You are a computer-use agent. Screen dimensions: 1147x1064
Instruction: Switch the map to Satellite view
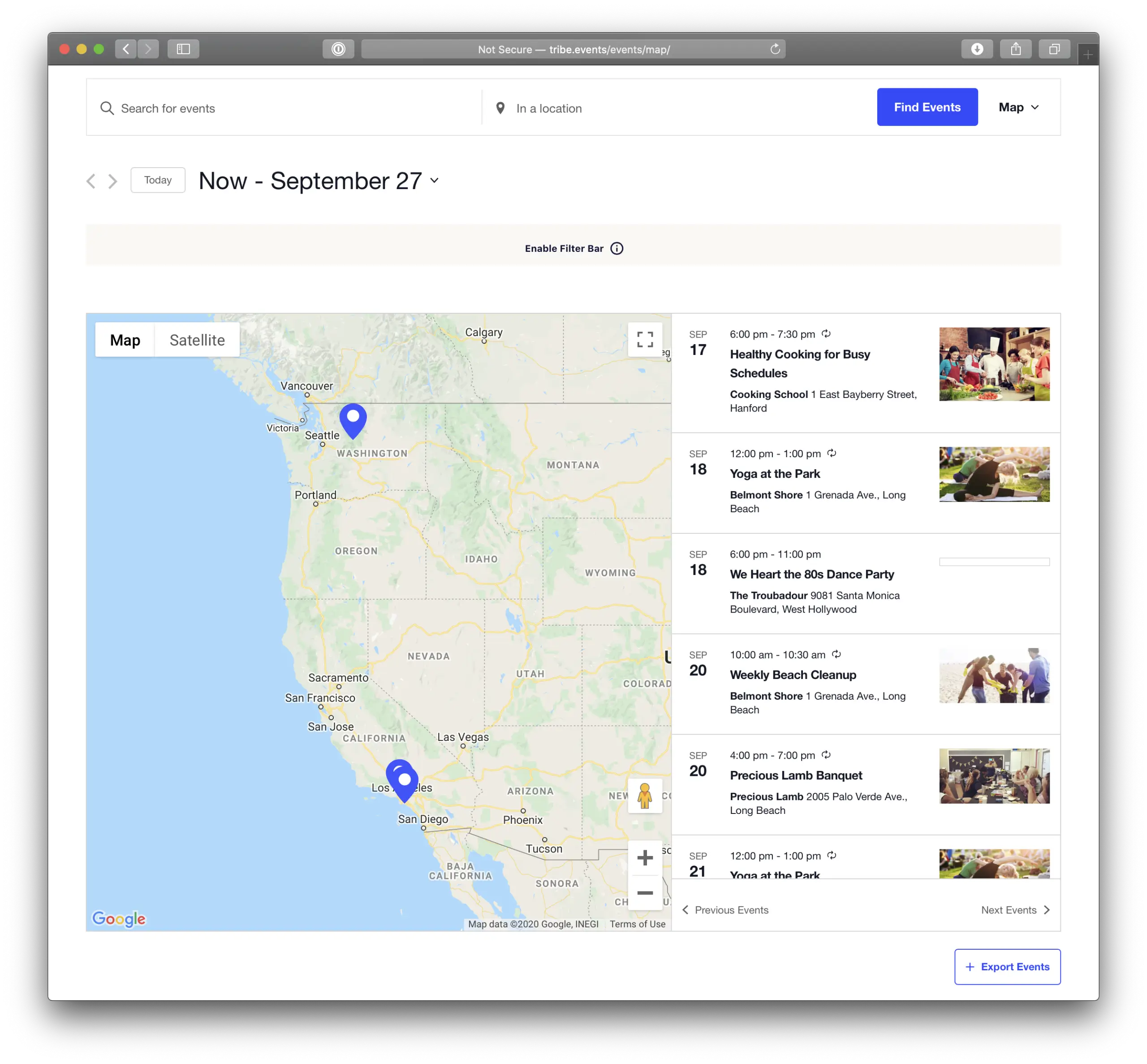pyautogui.click(x=197, y=340)
